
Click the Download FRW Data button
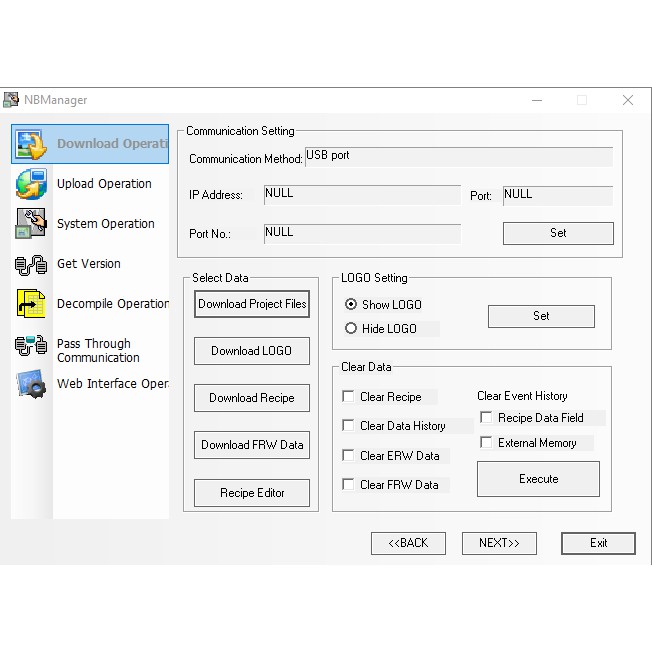point(252,445)
